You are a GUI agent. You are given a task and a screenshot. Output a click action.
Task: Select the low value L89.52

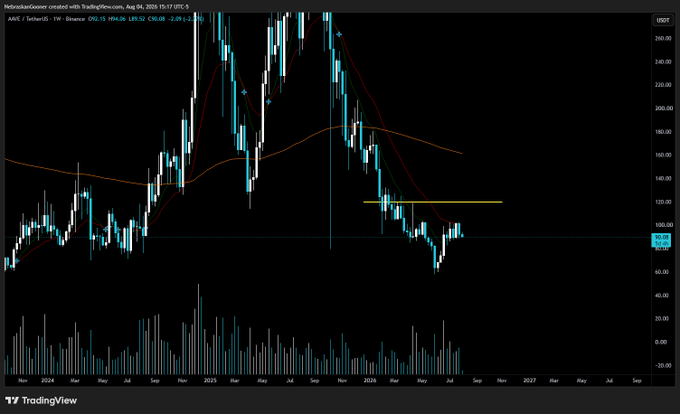137,19
